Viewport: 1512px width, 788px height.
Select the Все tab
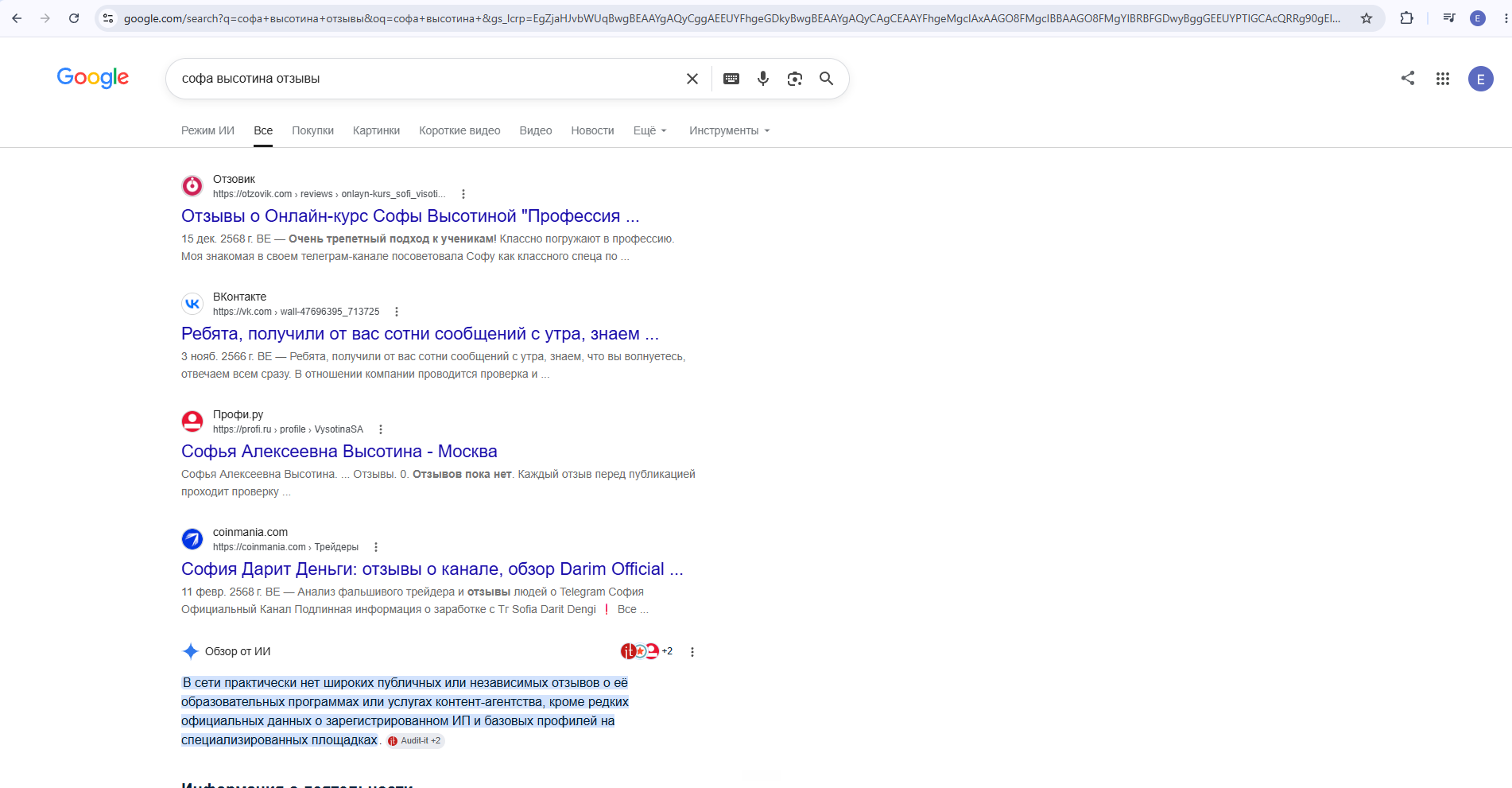(263, 130)
